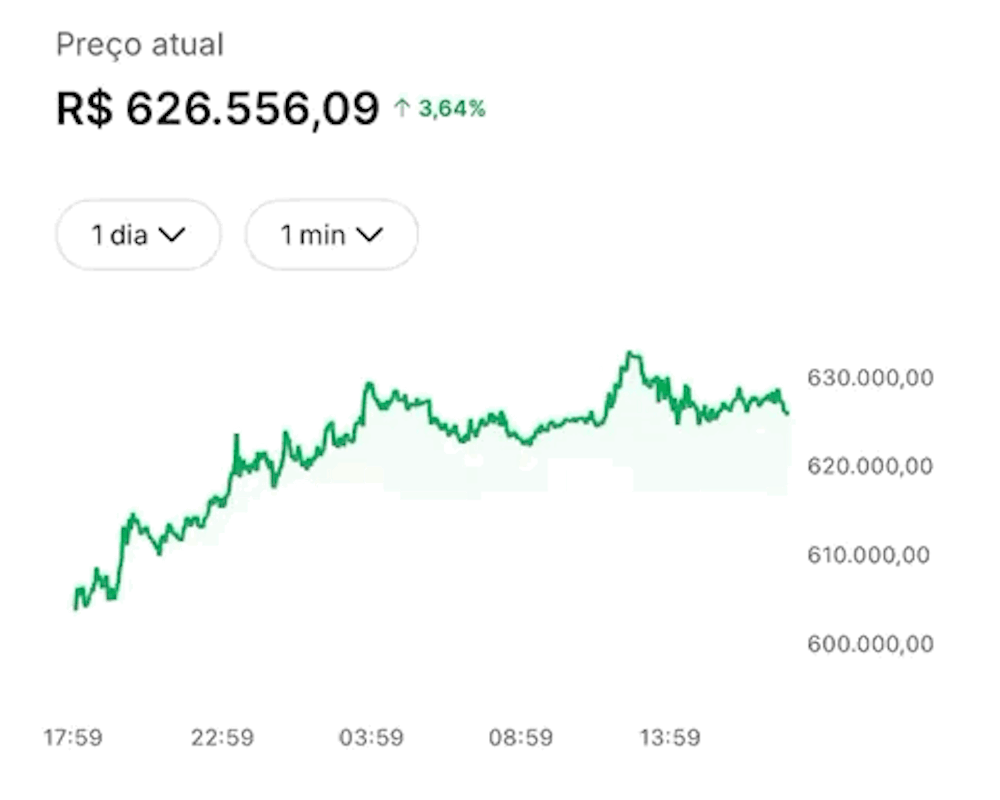The width and height of the screenshot is (1000, 800).
Task: Click the 630.000,00 price axis label
Action: 869,378
